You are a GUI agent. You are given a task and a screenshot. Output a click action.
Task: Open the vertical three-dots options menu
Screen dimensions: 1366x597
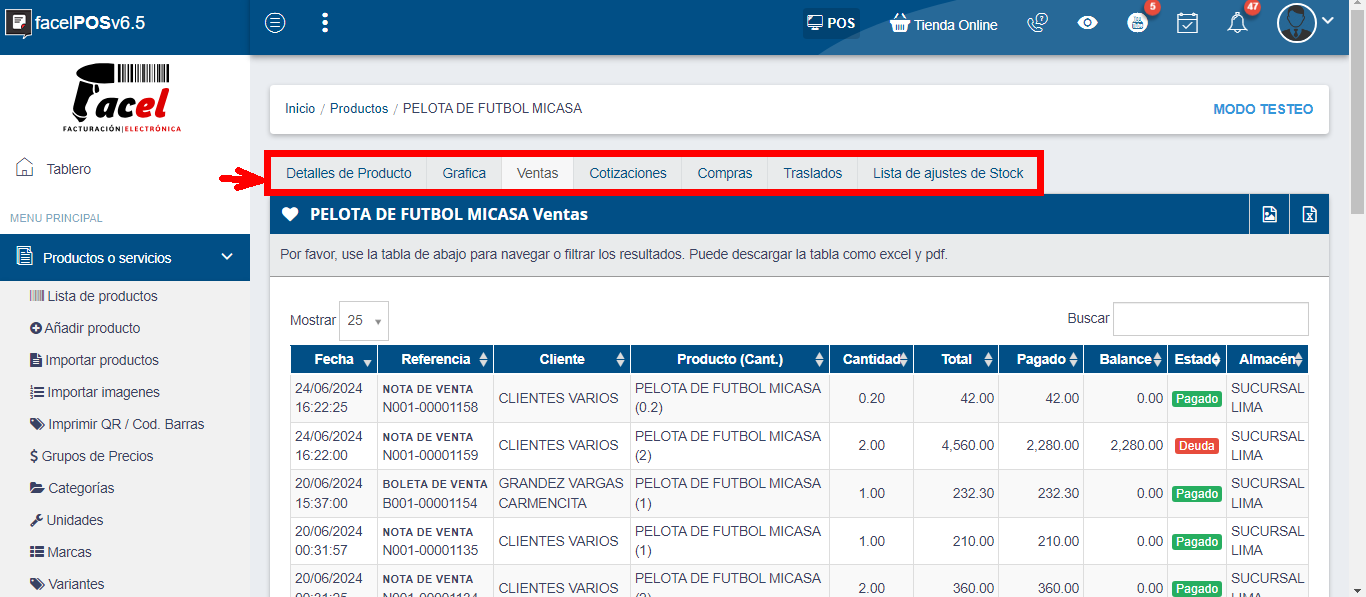point(325,23)
